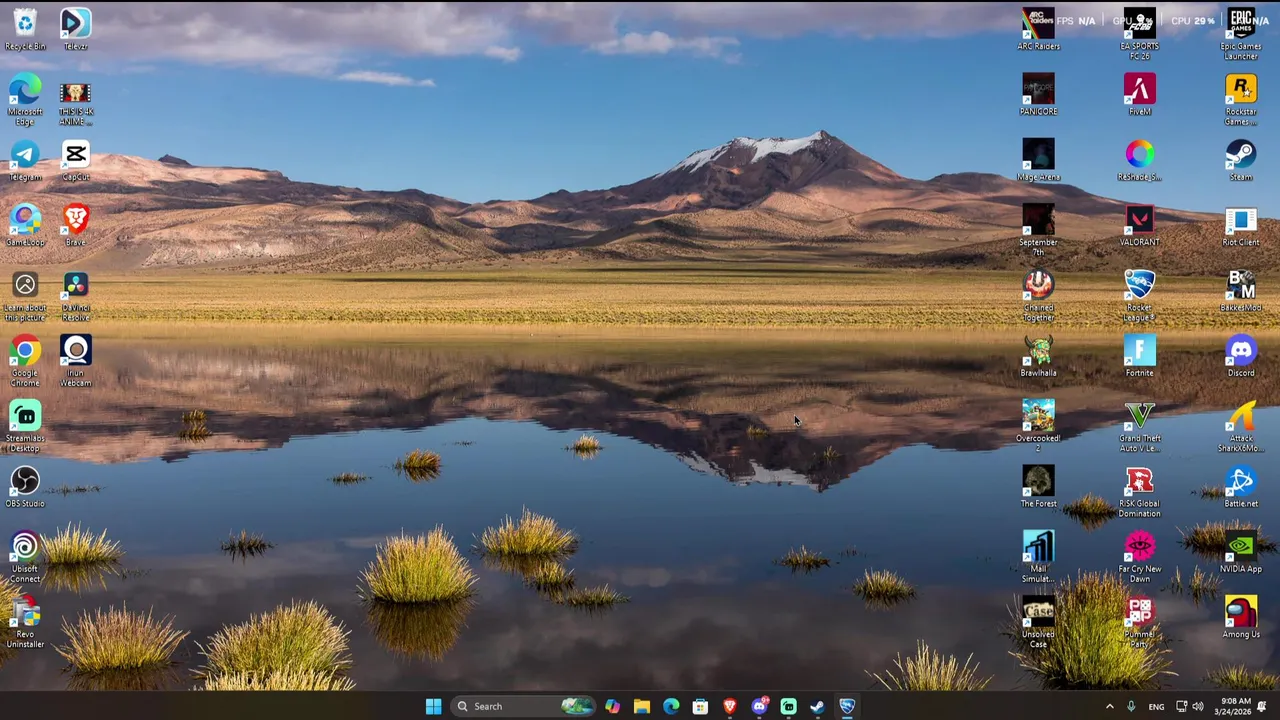
Task: Open Discord desktop shortcut
Action: click(1240, 356)
